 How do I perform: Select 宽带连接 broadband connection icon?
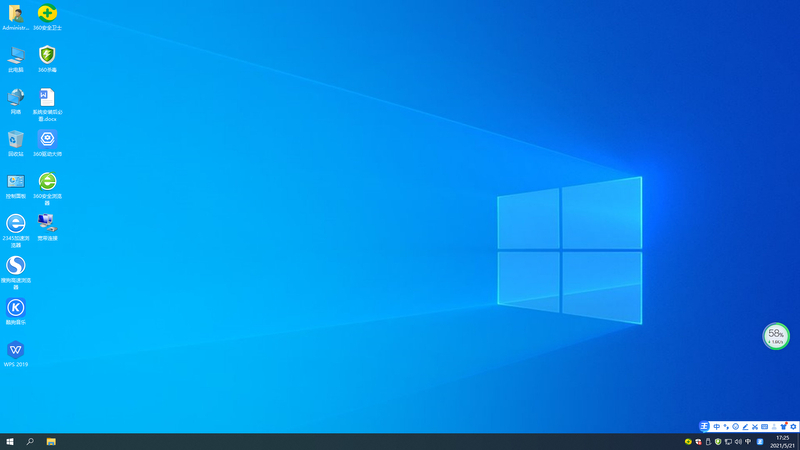pyautogui.click(x=47, y=228)
